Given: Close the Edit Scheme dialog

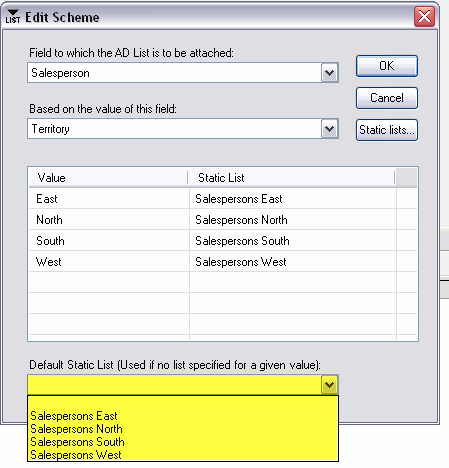Looking at the screenshot, I should tap(424, 16).
